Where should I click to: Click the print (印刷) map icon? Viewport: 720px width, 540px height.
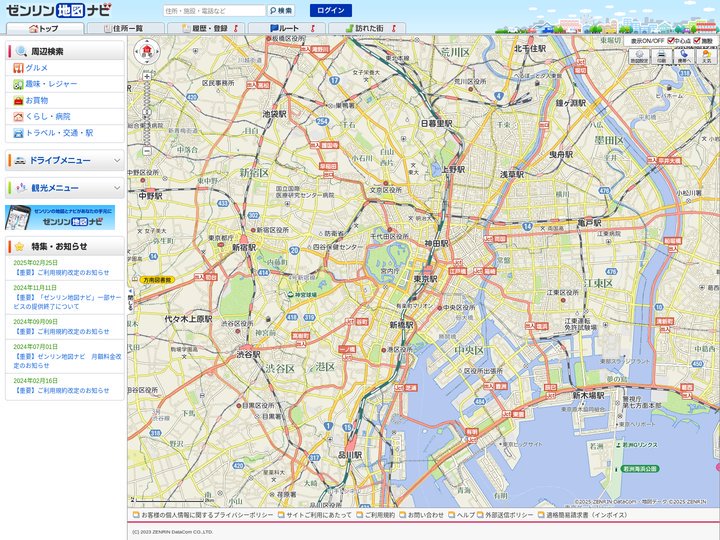pyautogui.click(x=661, y=56)
